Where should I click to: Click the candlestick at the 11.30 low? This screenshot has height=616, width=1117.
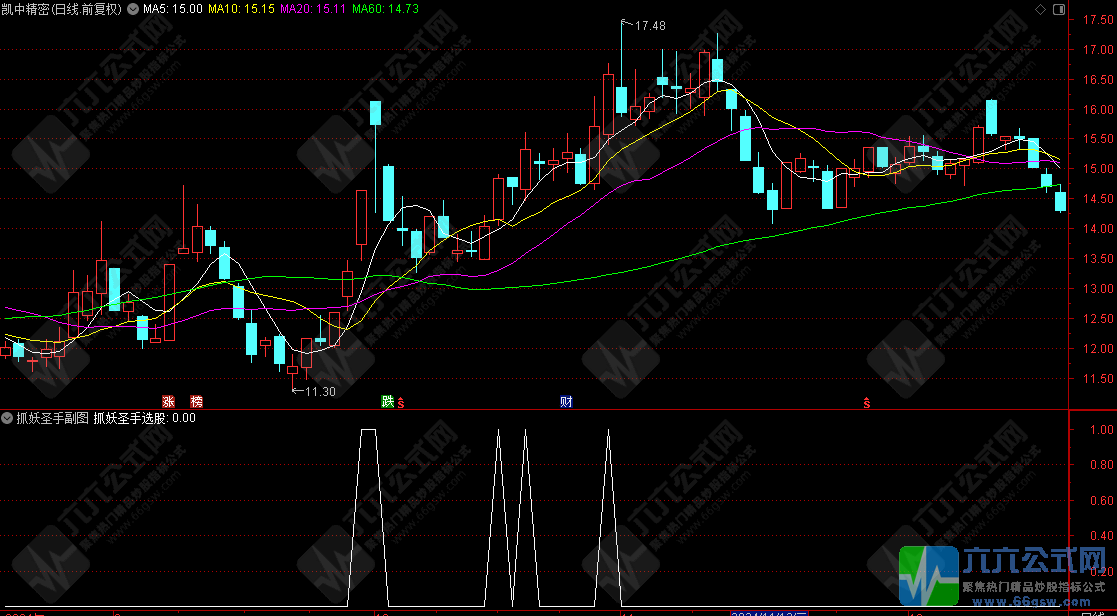click(x=293, y=370)
